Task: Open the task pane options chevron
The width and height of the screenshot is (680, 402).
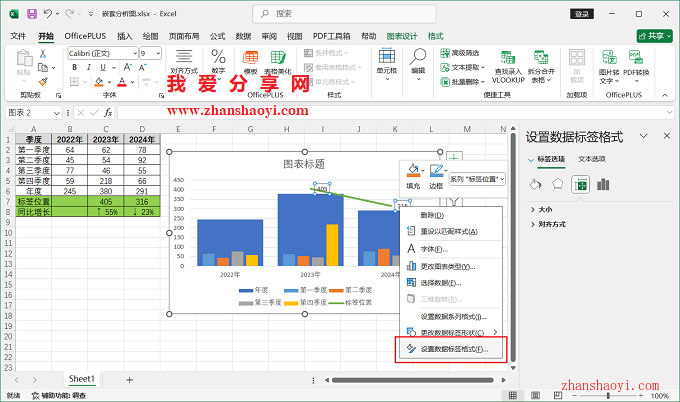Action: [644, 136]
